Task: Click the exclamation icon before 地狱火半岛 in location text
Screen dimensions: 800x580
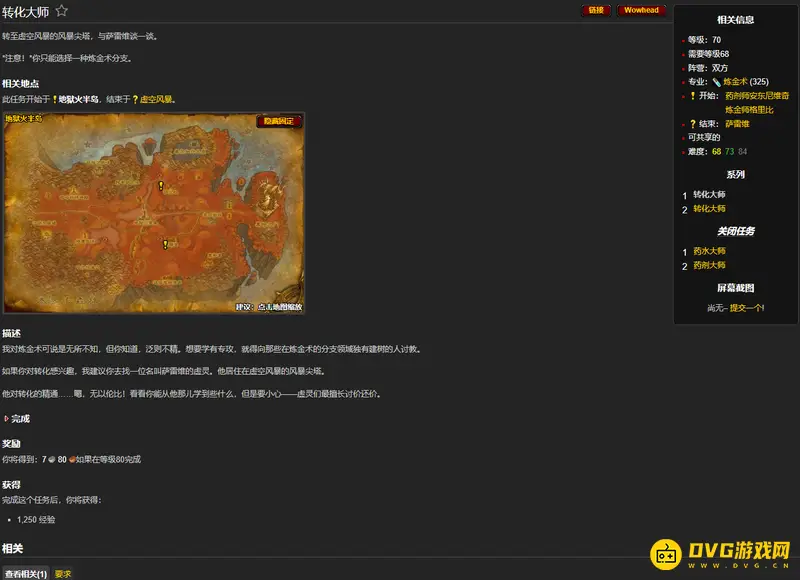Action: [x=55, y=99]
